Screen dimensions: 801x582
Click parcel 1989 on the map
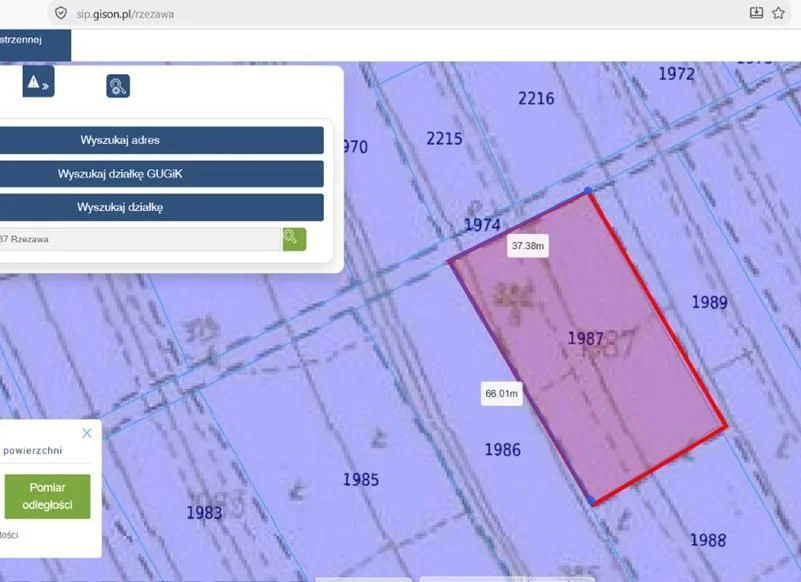[x=710, y=302]
